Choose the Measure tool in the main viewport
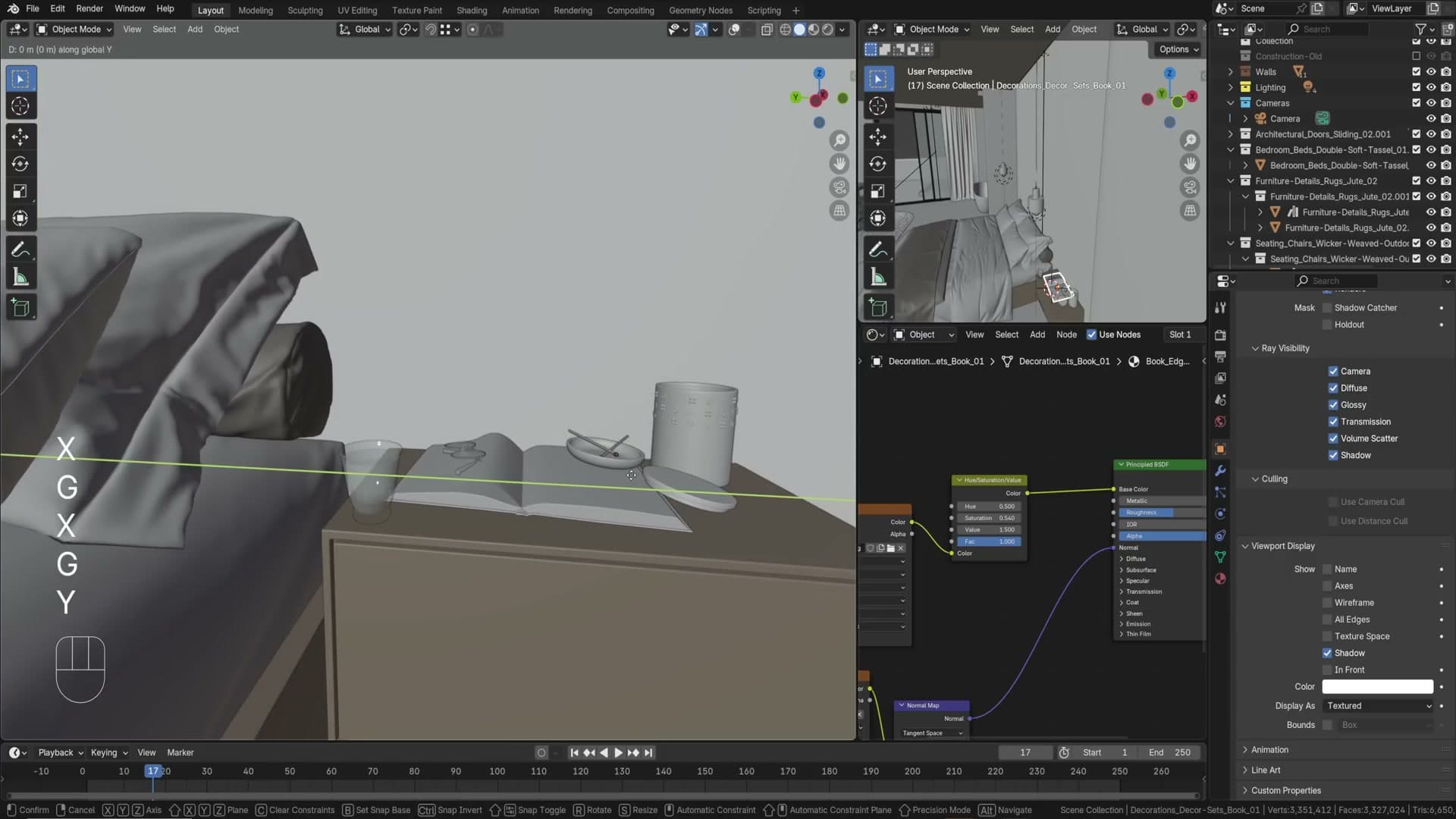 point(20,277)
